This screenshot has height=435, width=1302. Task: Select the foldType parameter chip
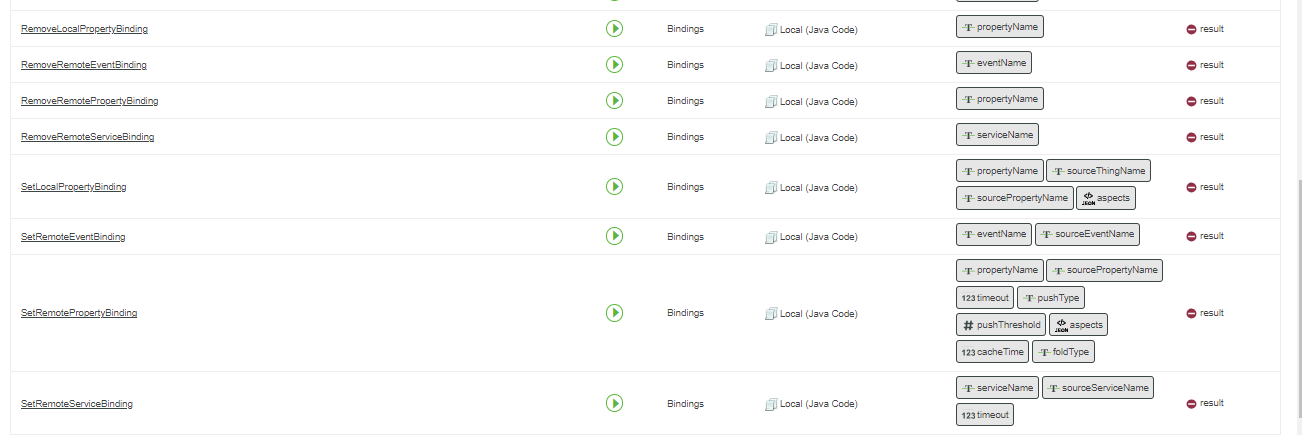1063,352
